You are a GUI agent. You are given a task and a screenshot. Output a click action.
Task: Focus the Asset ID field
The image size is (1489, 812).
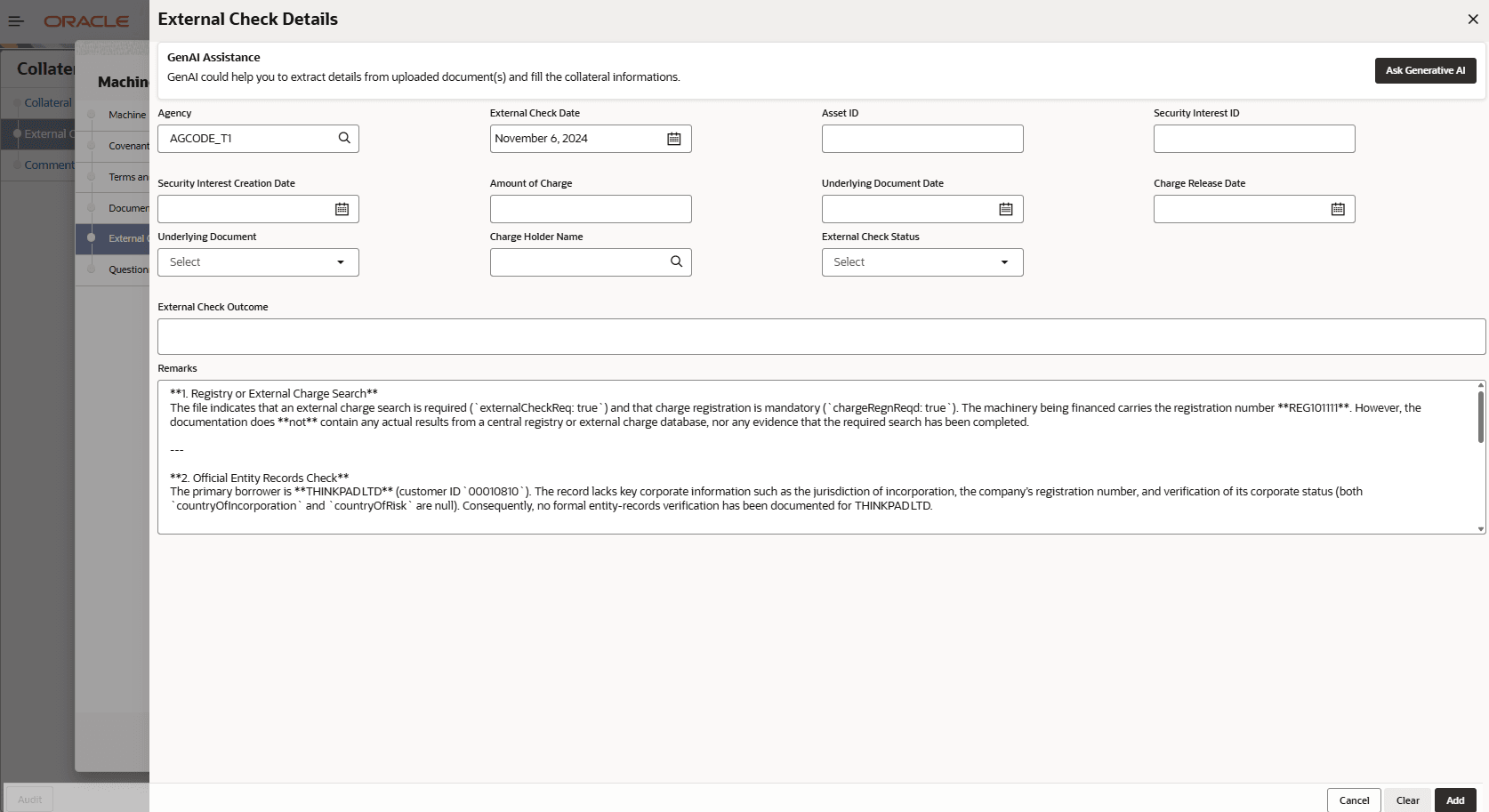[x=922, y=139]
